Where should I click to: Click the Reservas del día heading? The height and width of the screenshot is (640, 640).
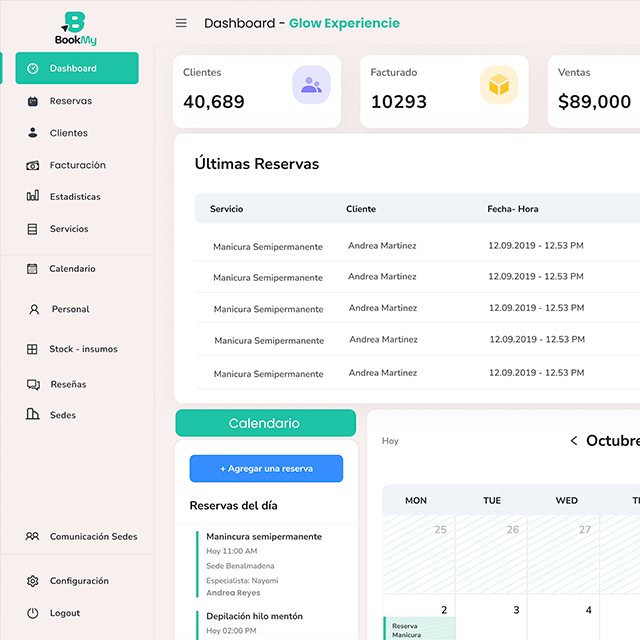point(233,506)
